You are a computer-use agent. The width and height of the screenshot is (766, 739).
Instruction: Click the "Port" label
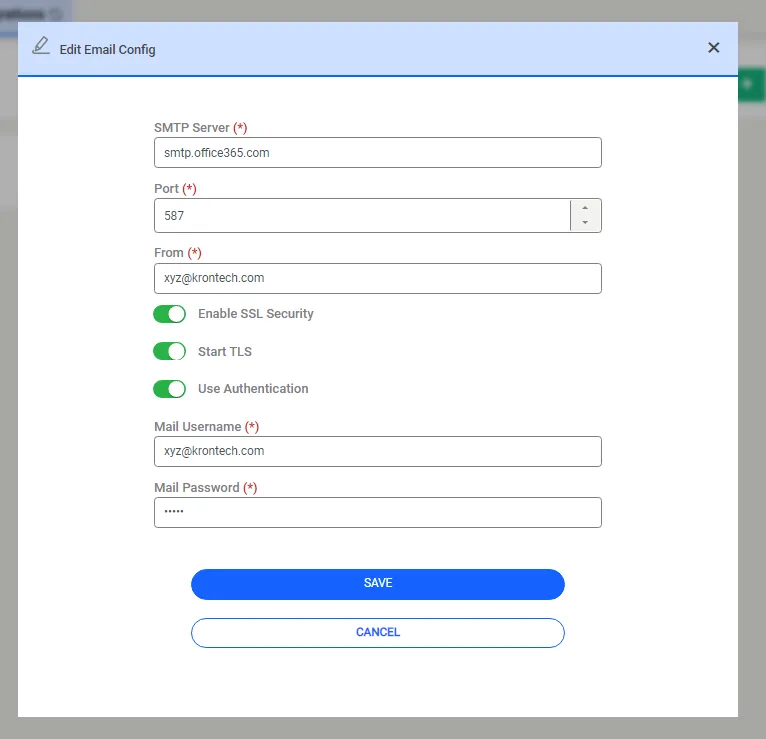click(166, 189)
